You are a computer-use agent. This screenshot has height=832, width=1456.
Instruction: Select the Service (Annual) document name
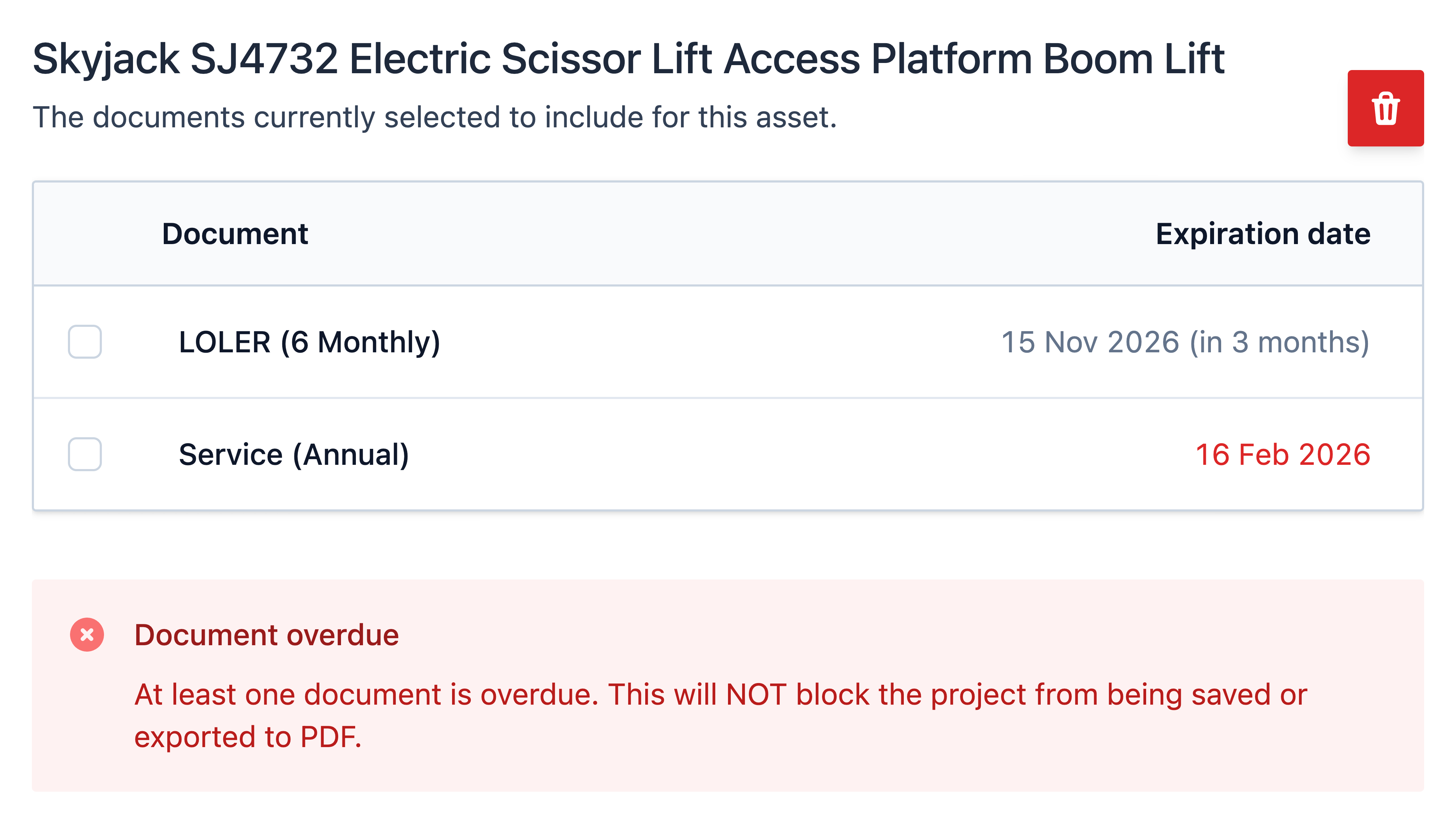(294, 455)
